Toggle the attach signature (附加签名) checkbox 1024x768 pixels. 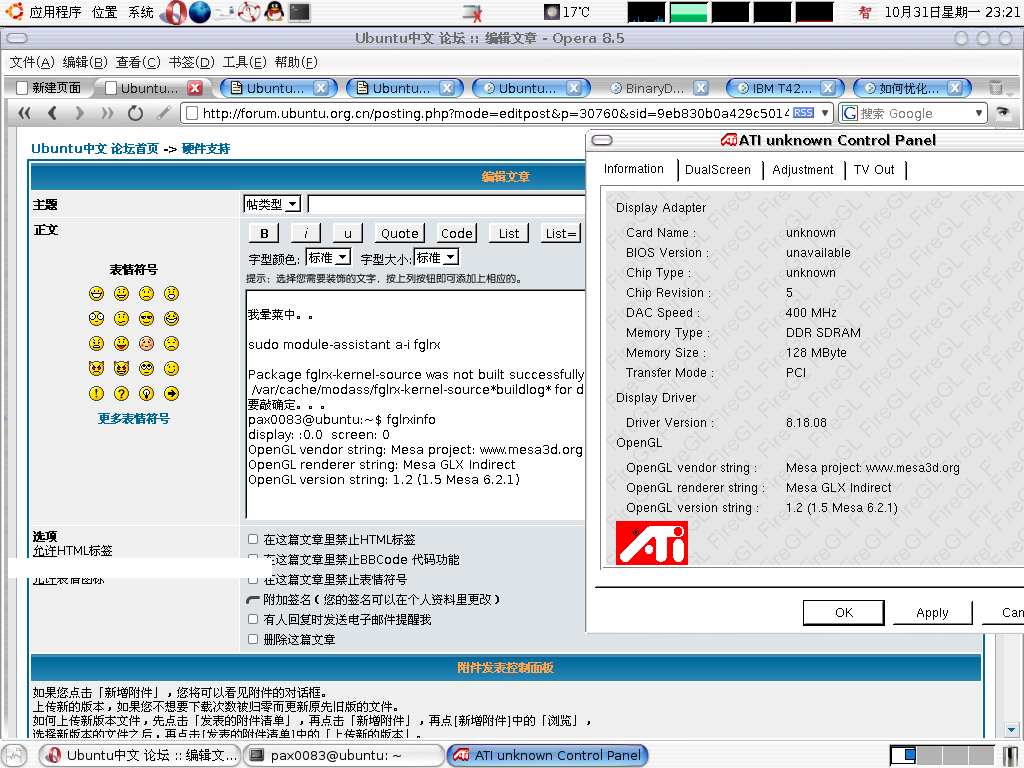[253, 600]
